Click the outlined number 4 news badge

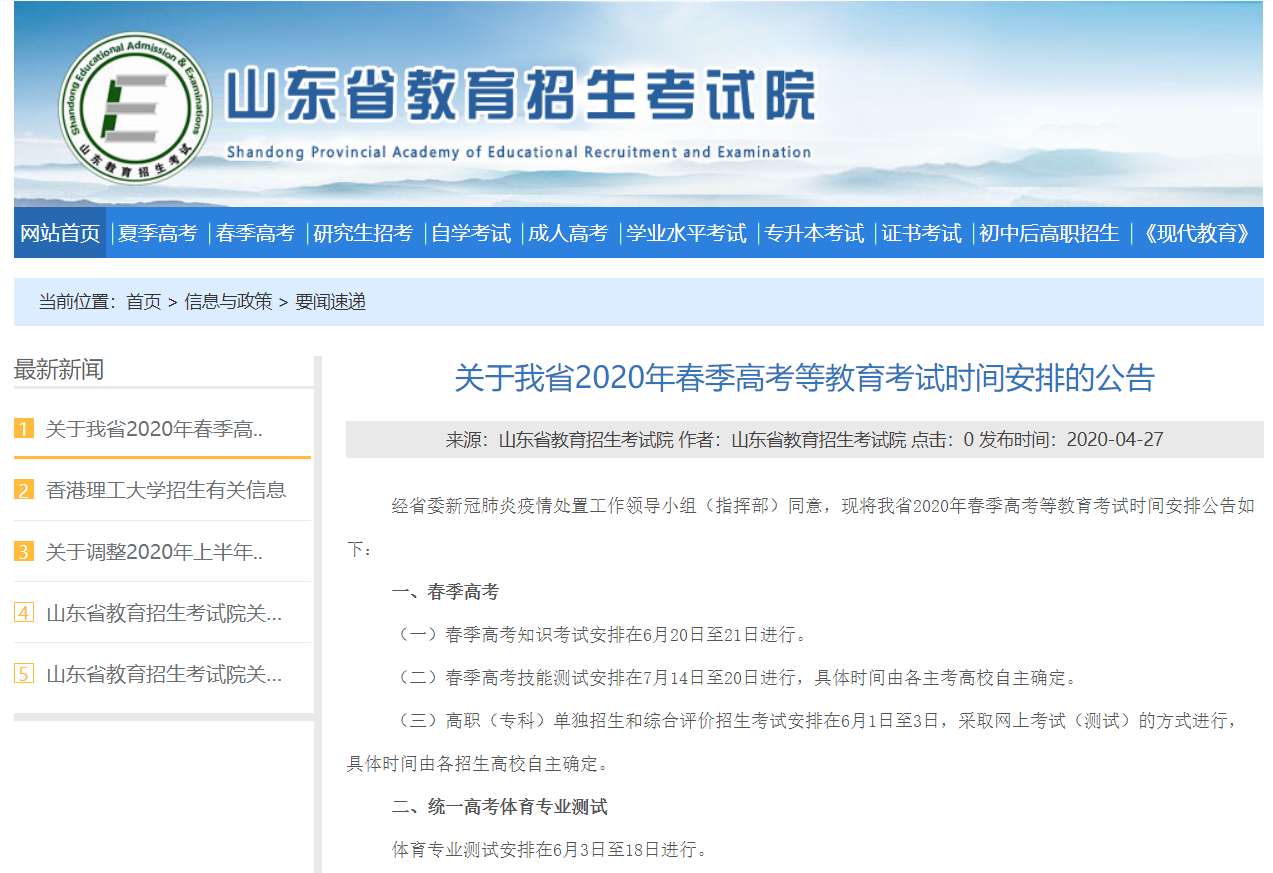tap(24, 613)
